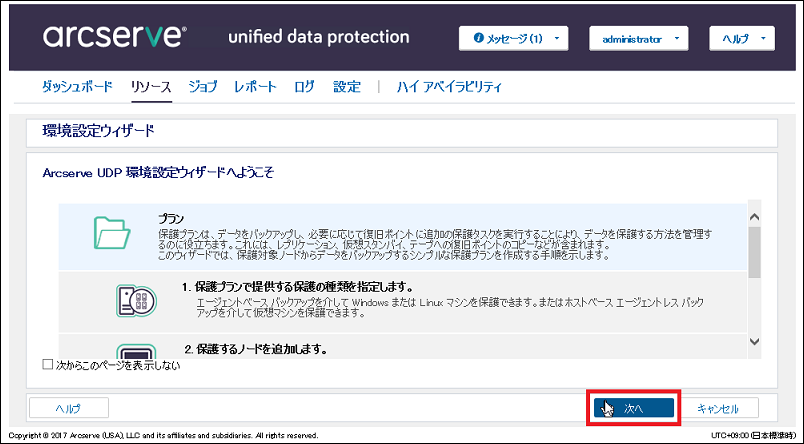The height and width of the screenshot is (444, 804).
Task: Select the リソース tab
Action: tap(151, 87)
